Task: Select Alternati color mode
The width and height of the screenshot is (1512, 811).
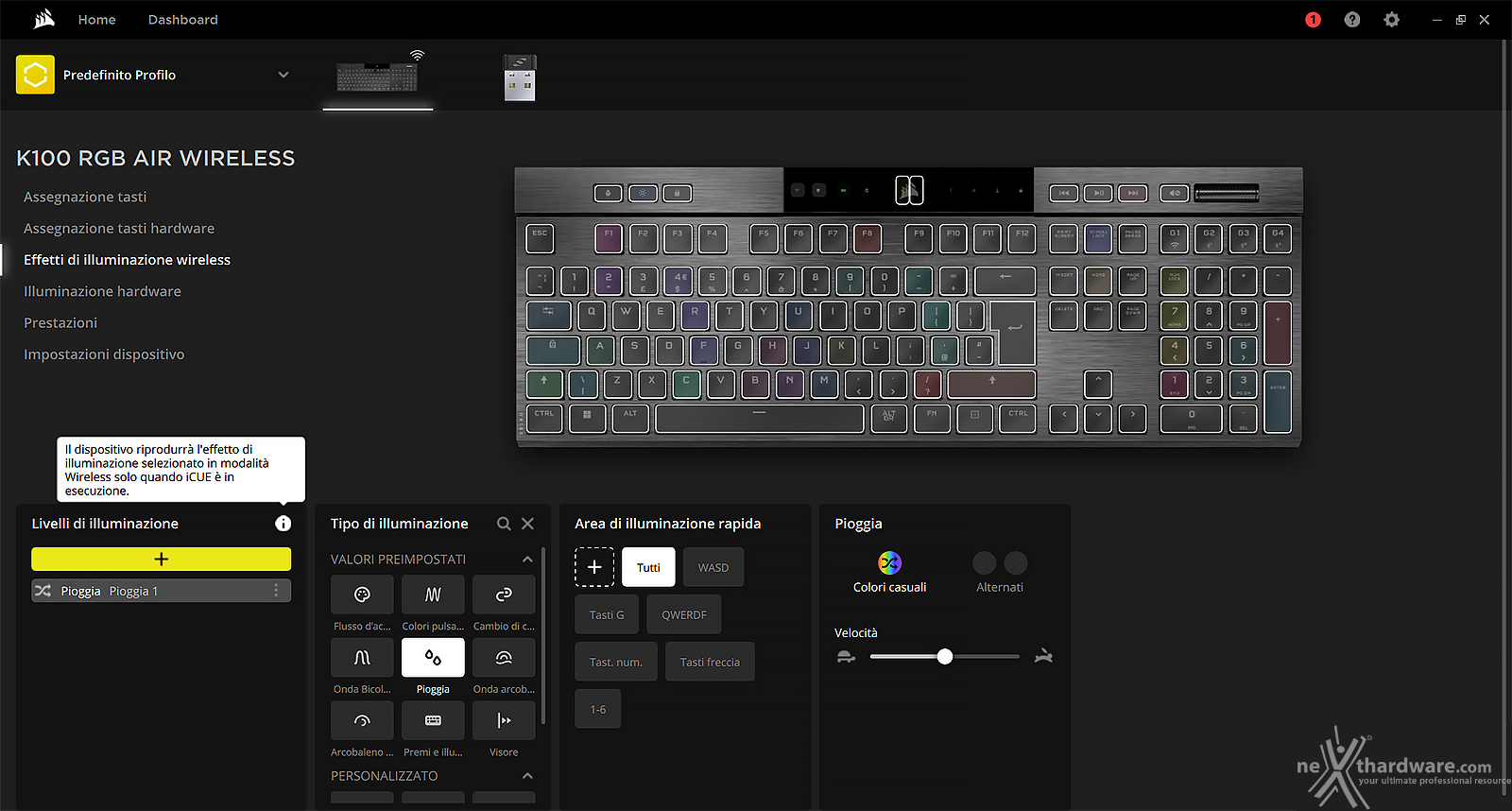Action: (x=1000, y=573)
